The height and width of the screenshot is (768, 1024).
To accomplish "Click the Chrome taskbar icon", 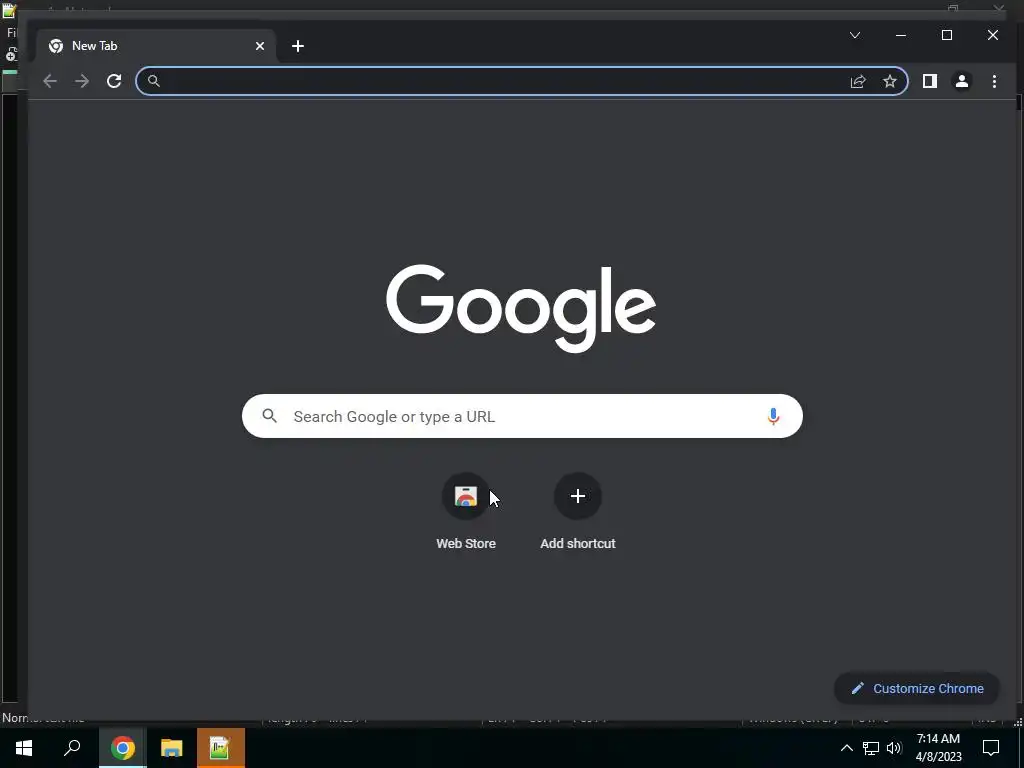I will tap(123, 748).
